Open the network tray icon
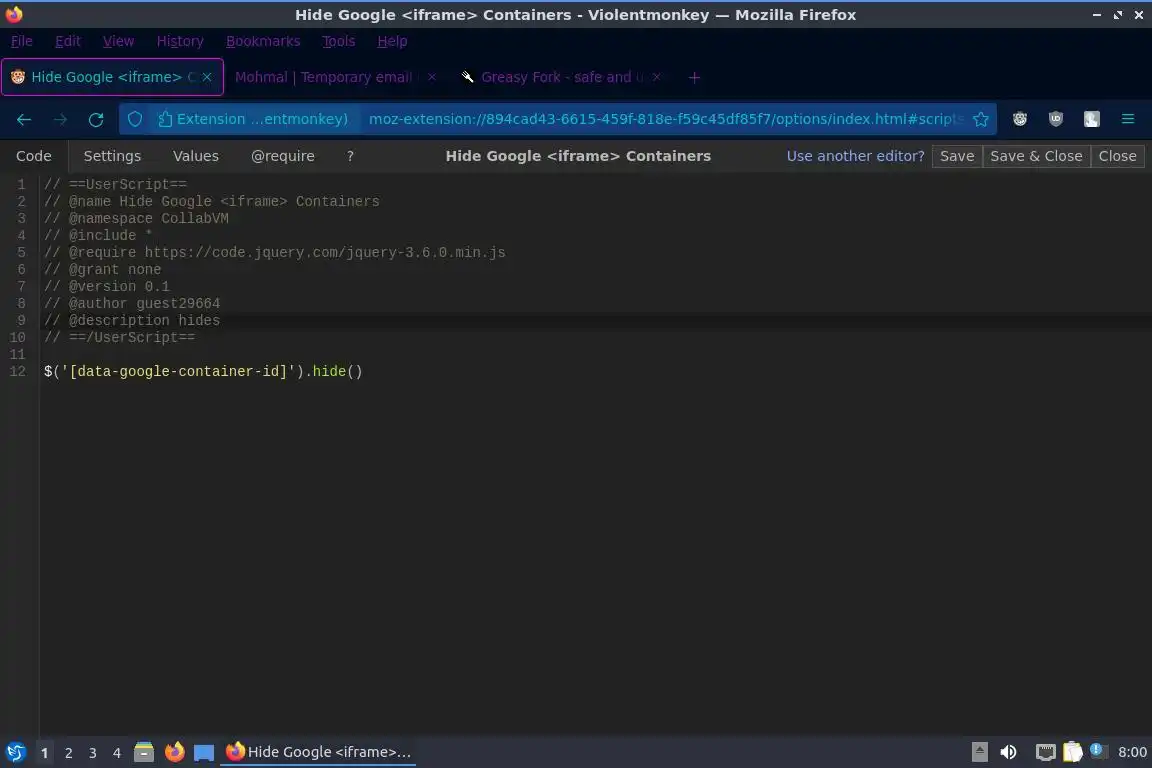 click(1045, 752)
